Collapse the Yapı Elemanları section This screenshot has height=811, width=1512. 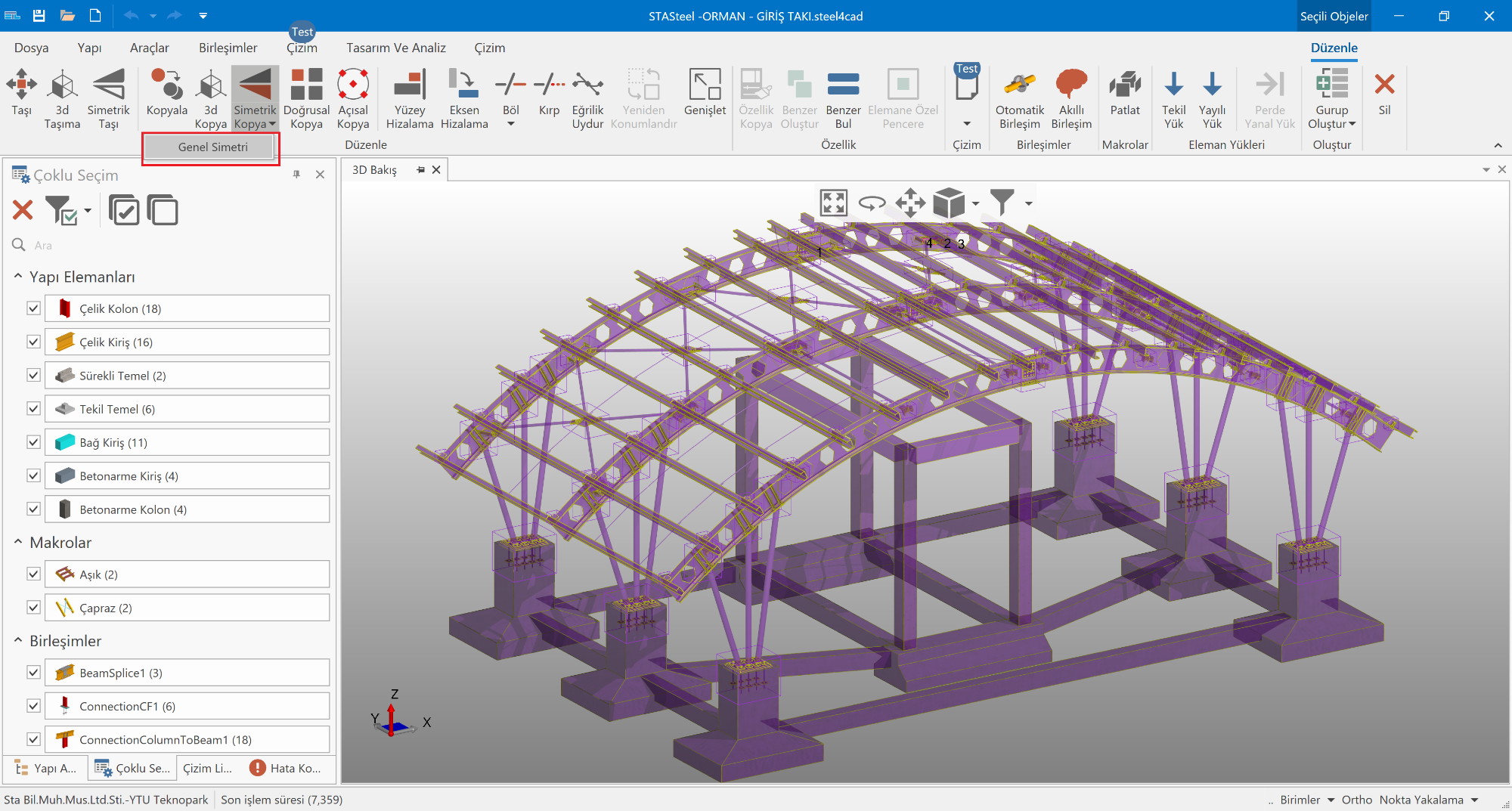(18, 277)
